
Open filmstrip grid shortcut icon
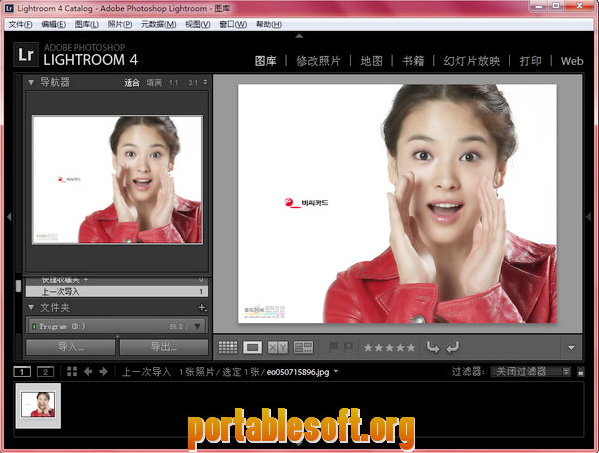coord(72,371)
